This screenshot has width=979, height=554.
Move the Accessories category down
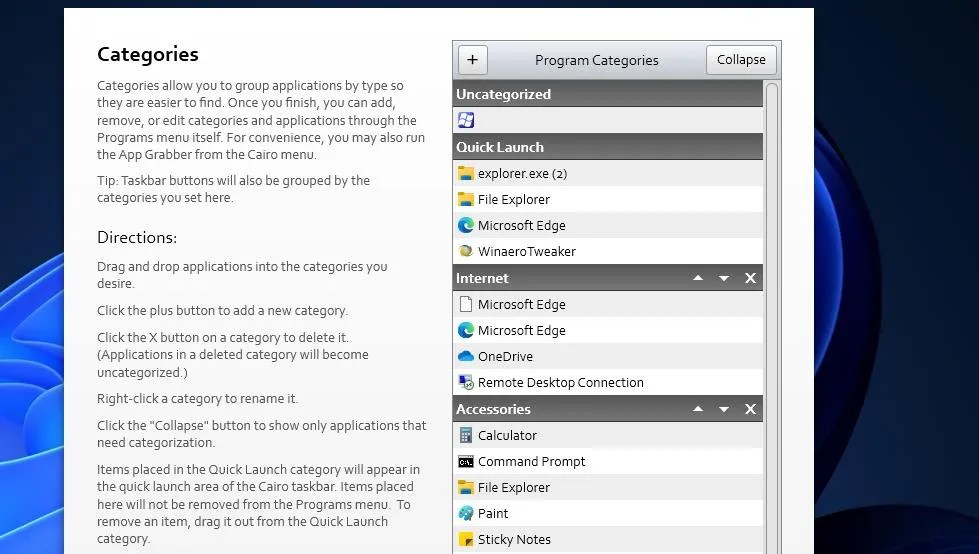pos(724,409)
